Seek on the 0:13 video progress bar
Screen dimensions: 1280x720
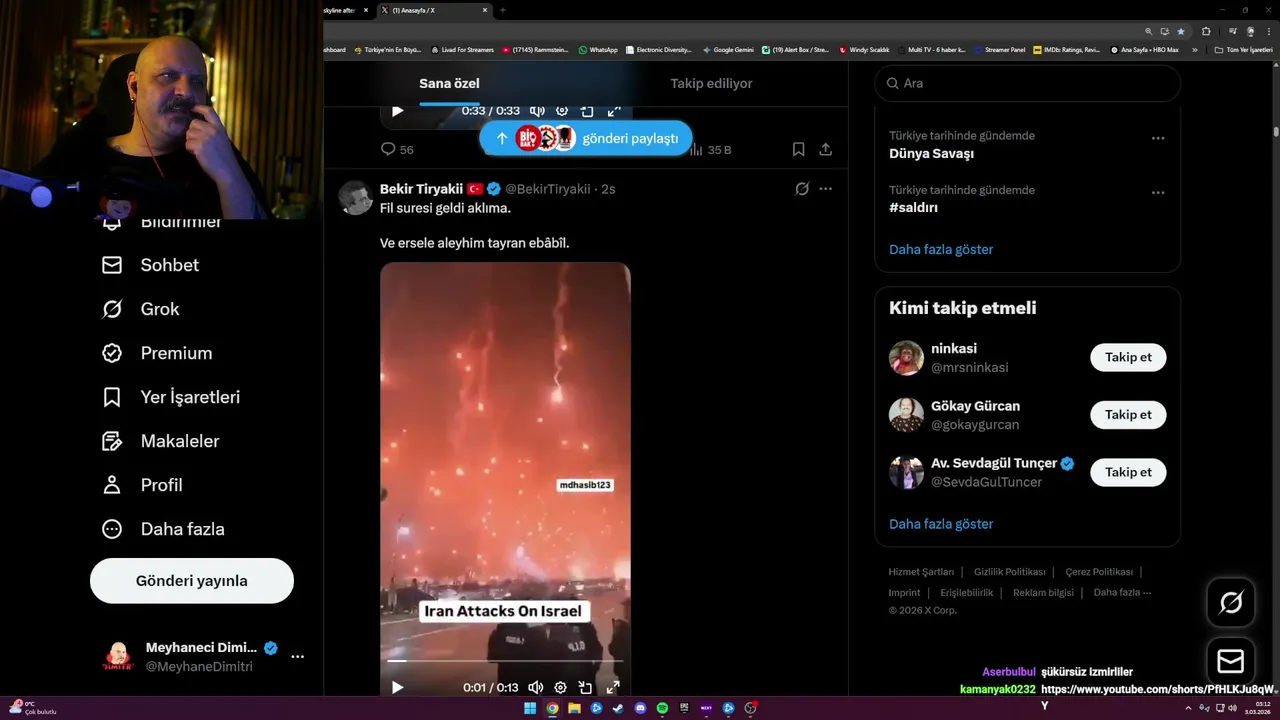pyautogui.click(x=505, y=661)
